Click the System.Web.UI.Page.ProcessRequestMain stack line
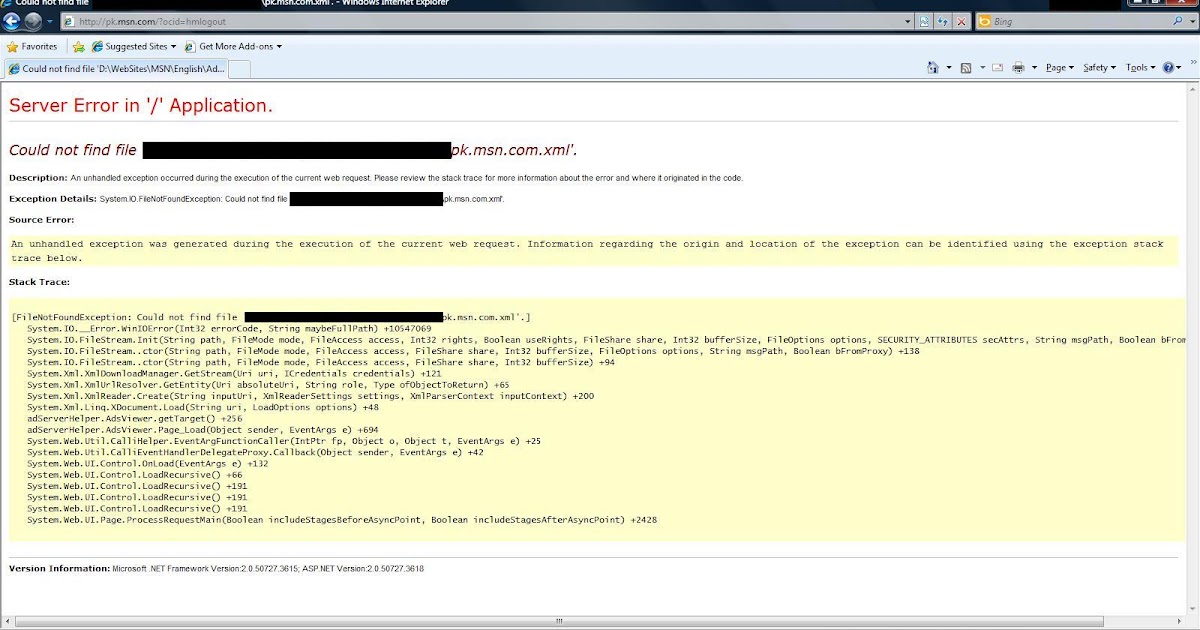1200x630 pixels. (342, 520)
